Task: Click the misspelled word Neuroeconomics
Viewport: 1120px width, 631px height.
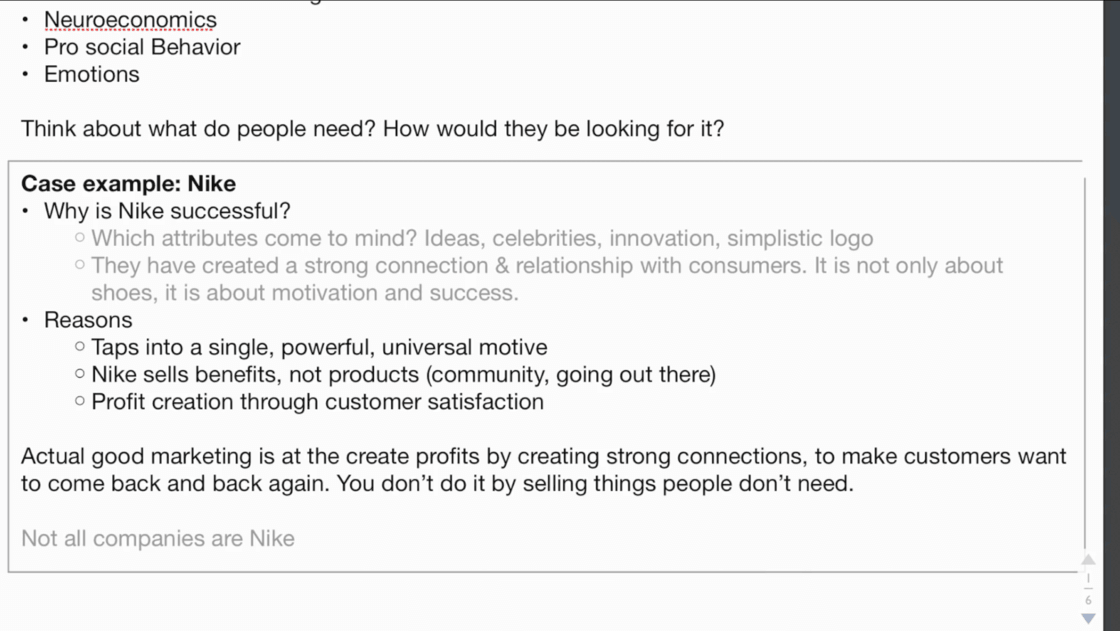Action: click(130, 19)
